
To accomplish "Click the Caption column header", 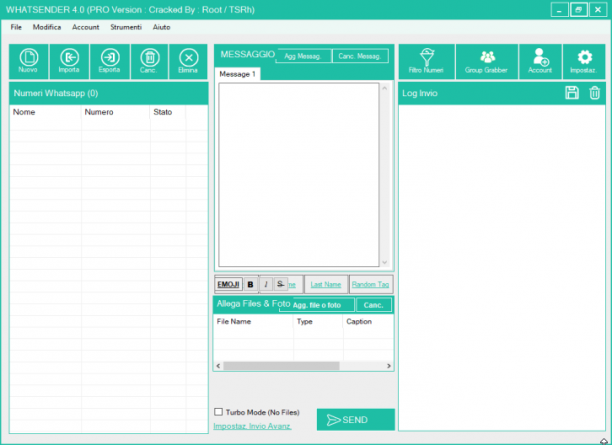I will pos(368,322).
